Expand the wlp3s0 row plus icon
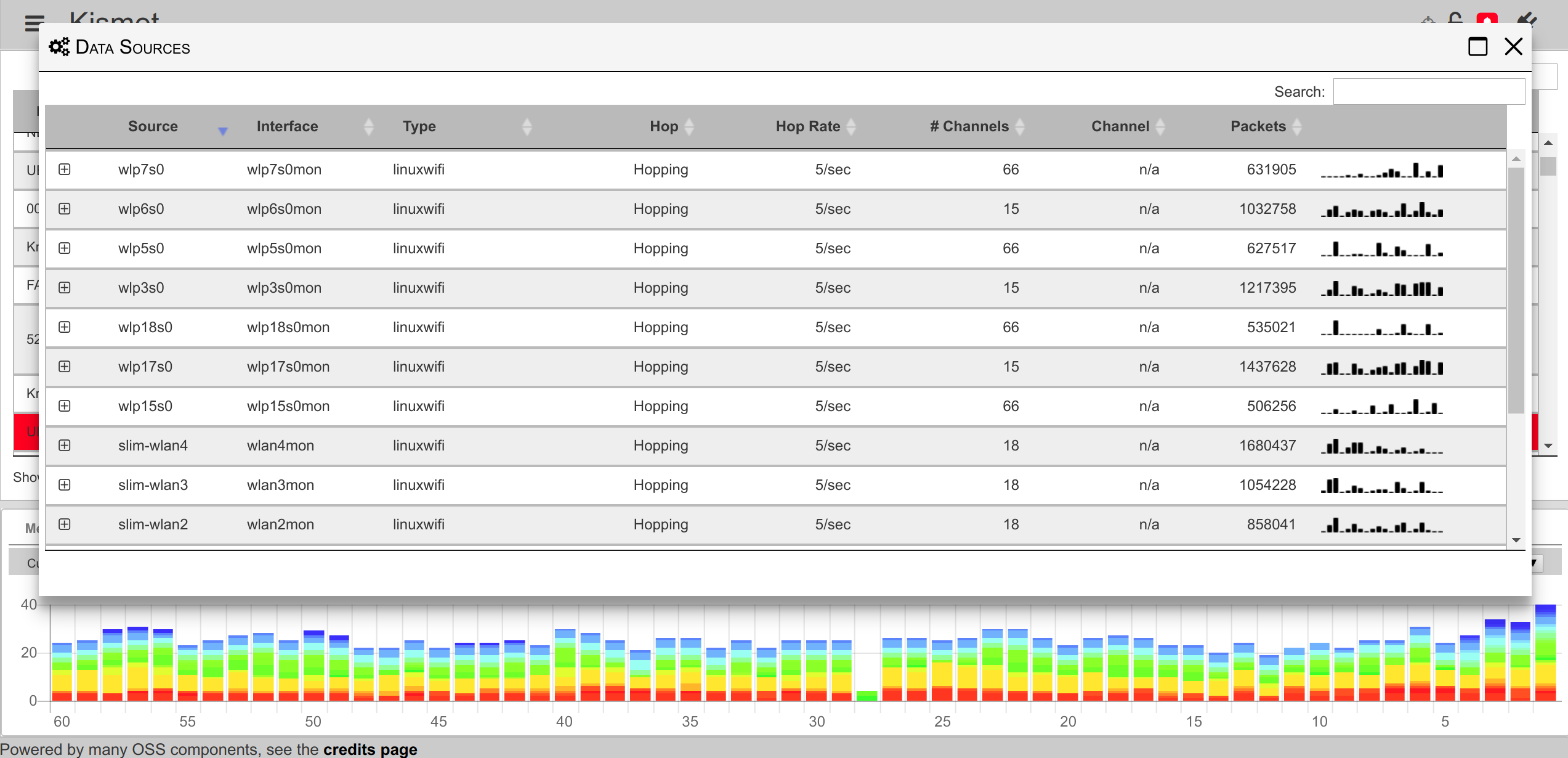 coord(65,288)
